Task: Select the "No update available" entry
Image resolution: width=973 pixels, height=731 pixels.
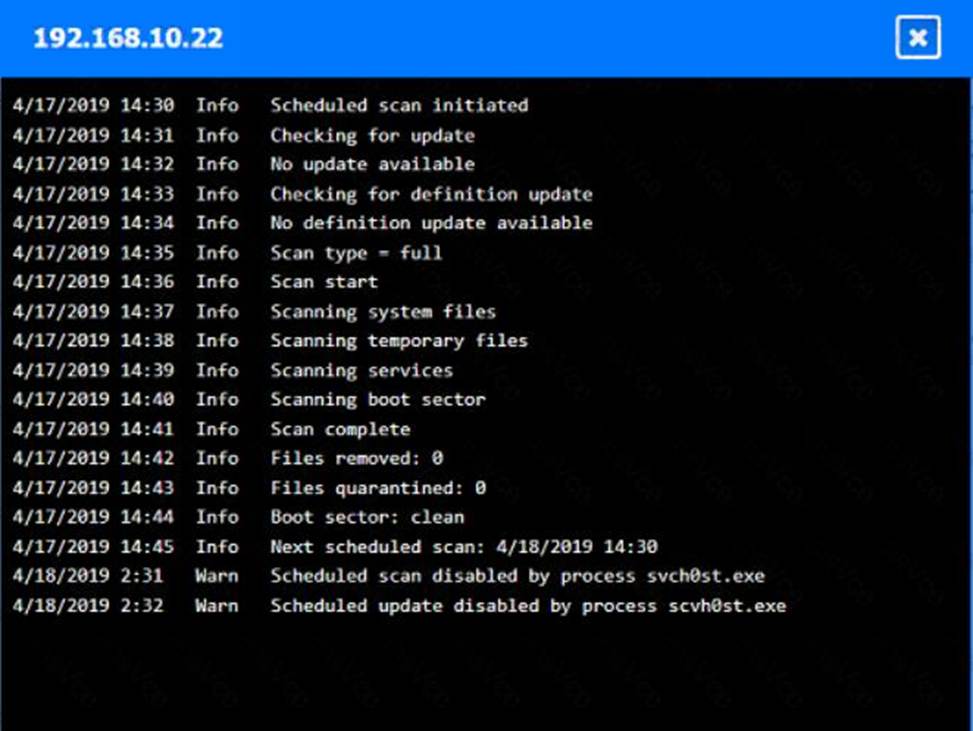Action: coord(372,164)
